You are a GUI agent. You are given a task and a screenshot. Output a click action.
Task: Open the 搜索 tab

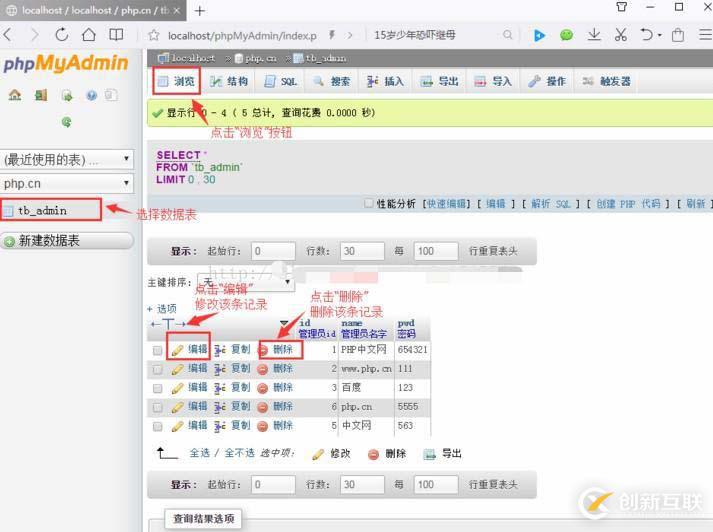332,81
